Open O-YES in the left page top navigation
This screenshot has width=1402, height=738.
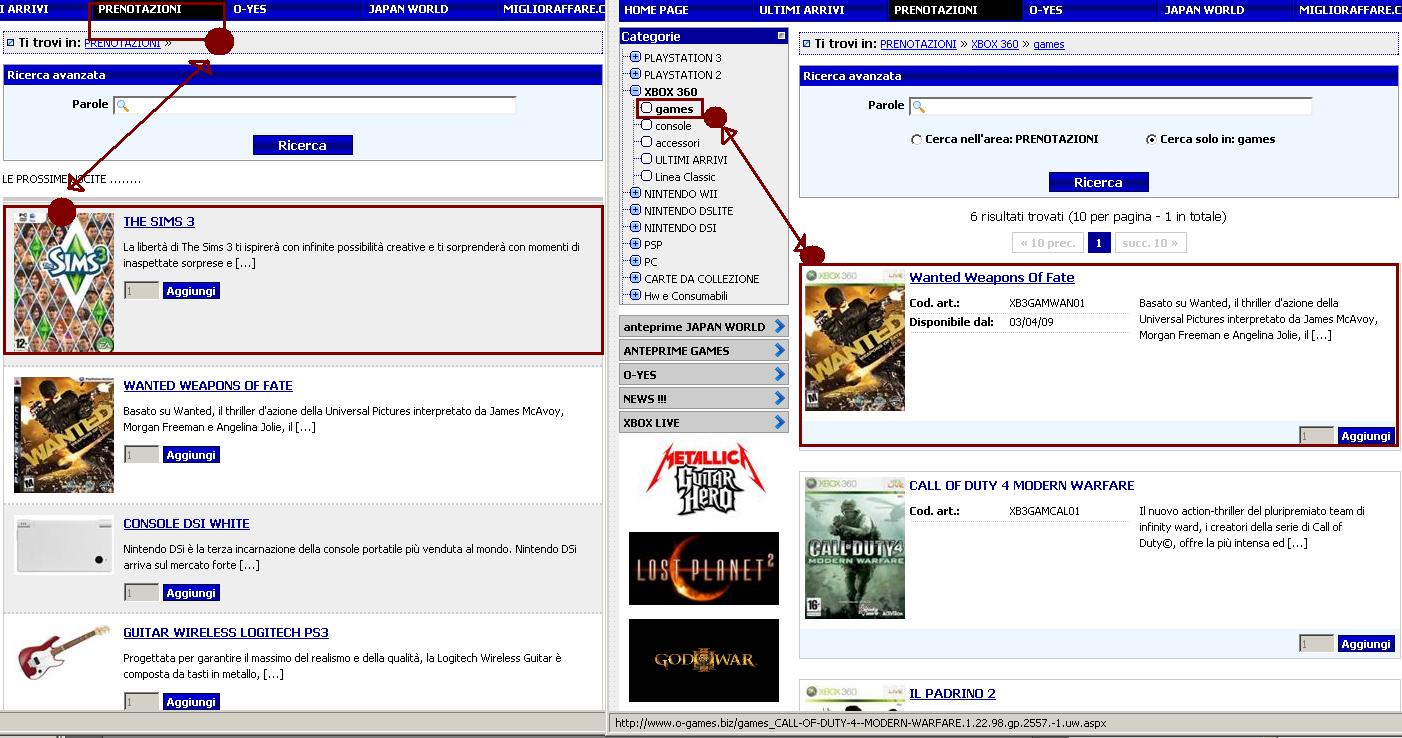click(x=250, y=10)
